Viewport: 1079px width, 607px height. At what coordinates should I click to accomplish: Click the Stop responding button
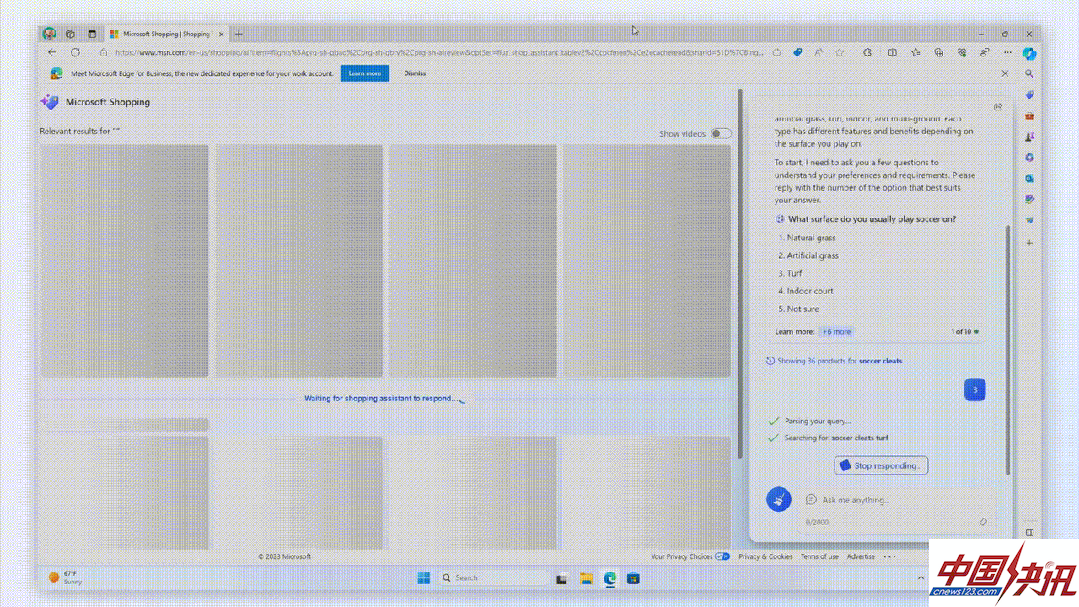881,466
